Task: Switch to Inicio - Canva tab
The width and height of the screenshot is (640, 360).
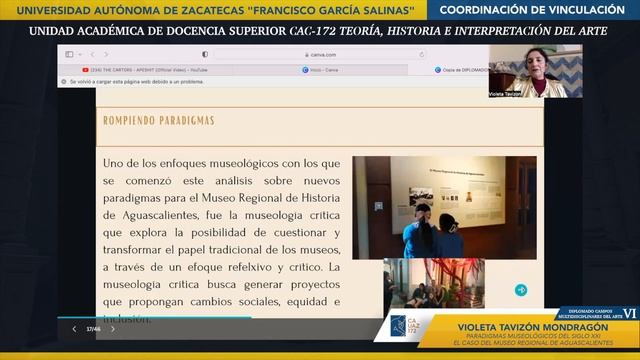Action: [x=320, y=70]
